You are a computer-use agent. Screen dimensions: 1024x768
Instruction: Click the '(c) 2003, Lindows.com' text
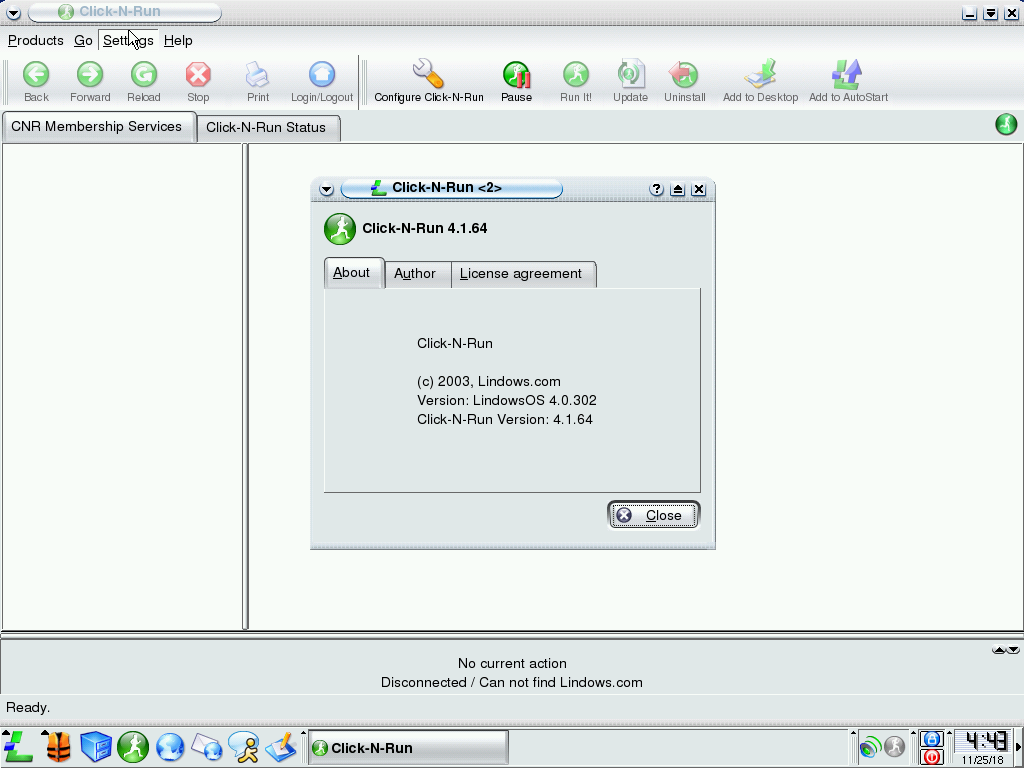(x=488, y=381)
